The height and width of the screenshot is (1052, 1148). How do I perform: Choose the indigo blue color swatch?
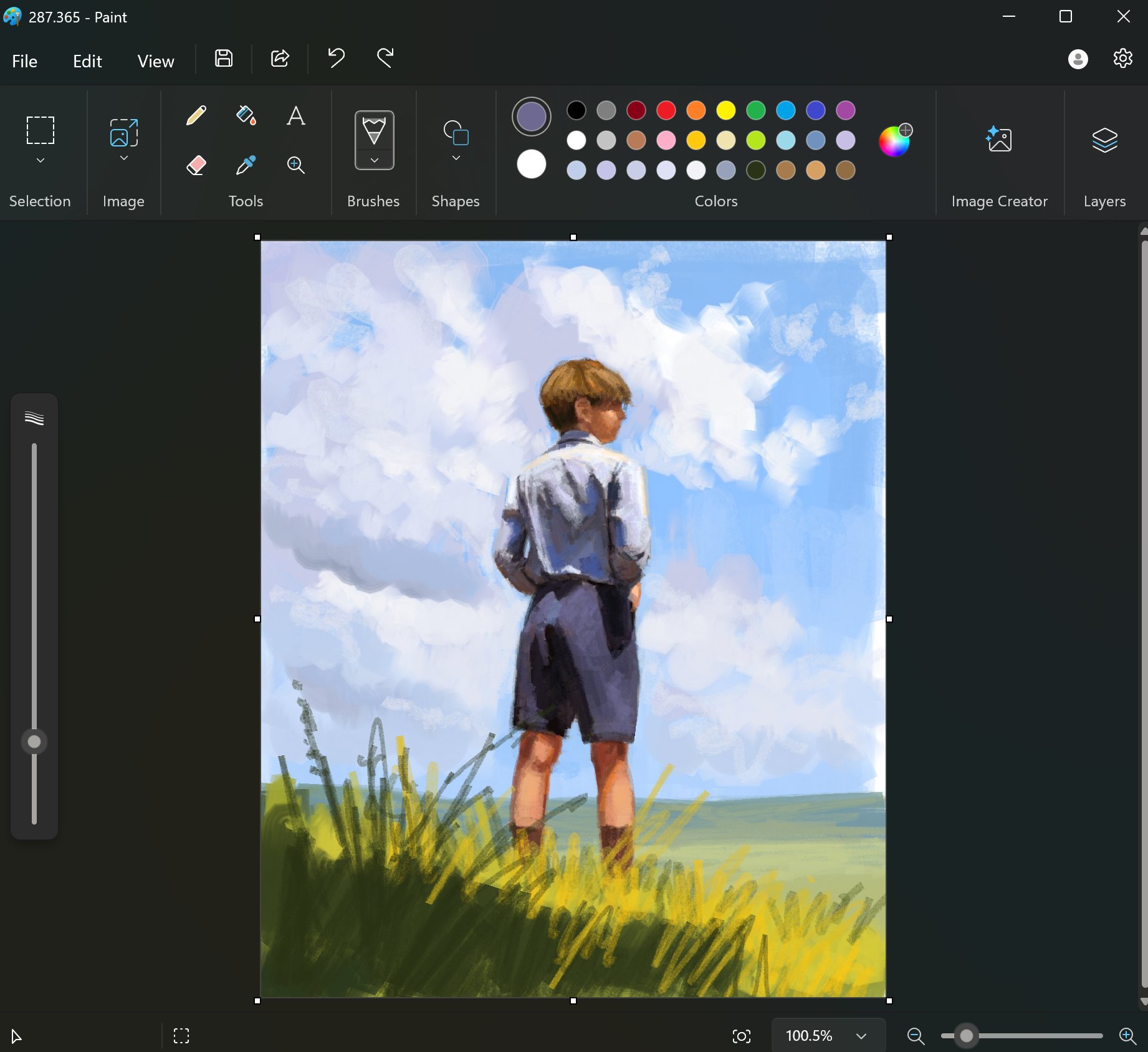[x=816, y=110]
